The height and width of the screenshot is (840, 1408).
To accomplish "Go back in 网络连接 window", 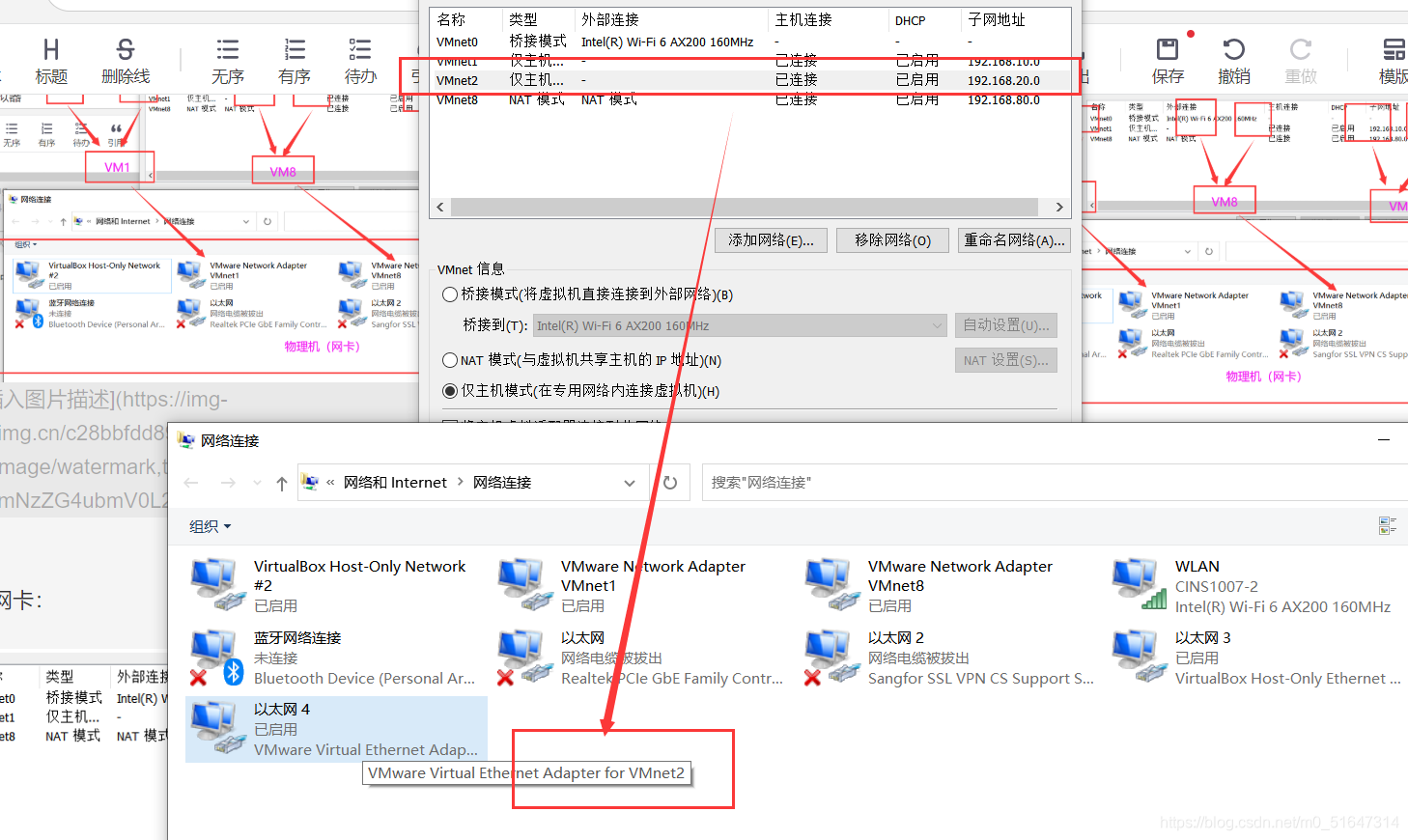I will click(x=191, y=483).
